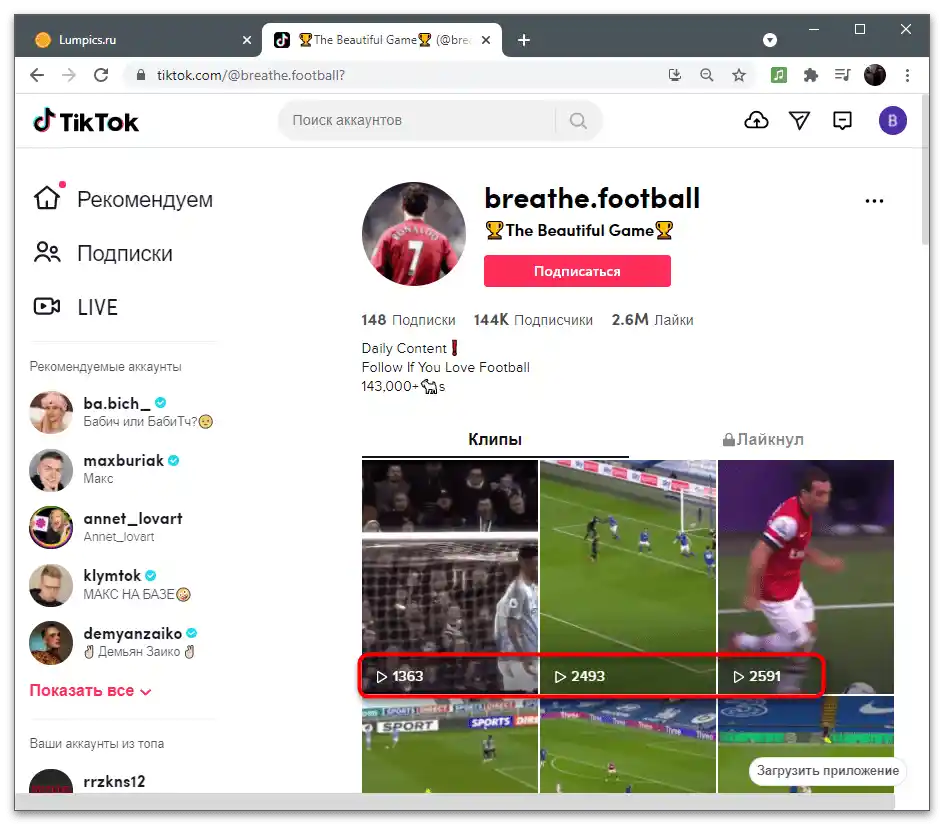Select The Beautiful Game browser tab
This screenshot has width=944, height=825.
click(x=382, y=40)
